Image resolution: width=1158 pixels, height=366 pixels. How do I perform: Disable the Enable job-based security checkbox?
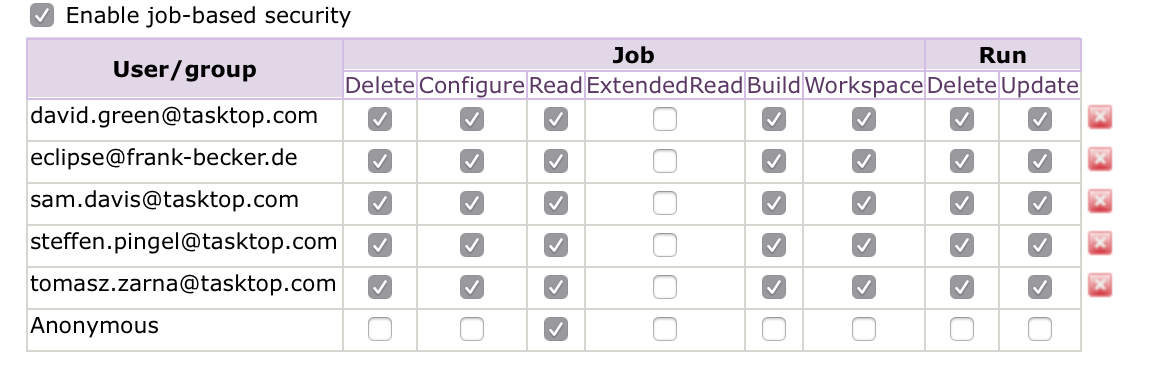[42, 15]
